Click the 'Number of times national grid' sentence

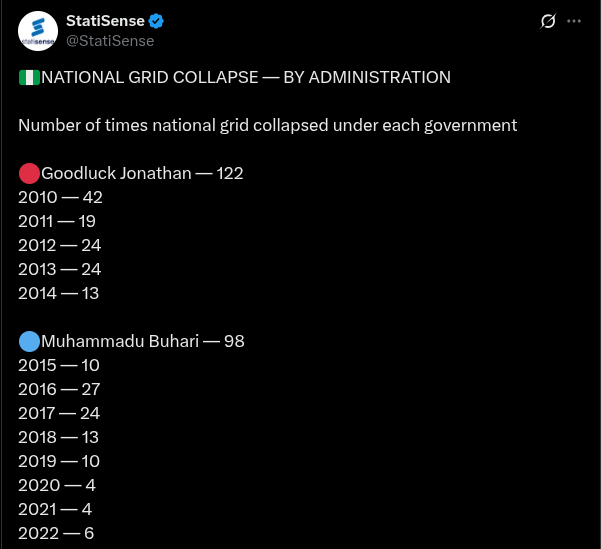268,125
